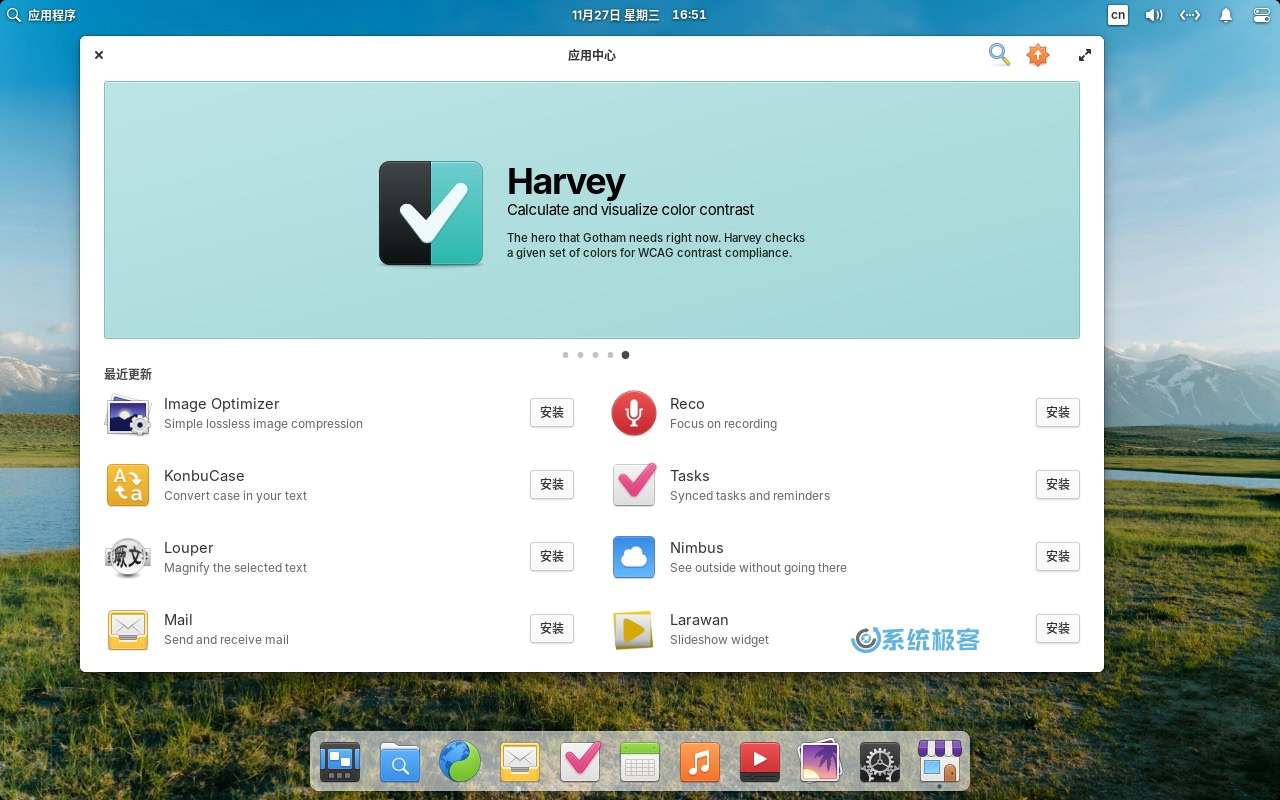Viewport: 1280px width, 800px height.
Task: Open the AppCenter search icon
Action: point(999,55)
